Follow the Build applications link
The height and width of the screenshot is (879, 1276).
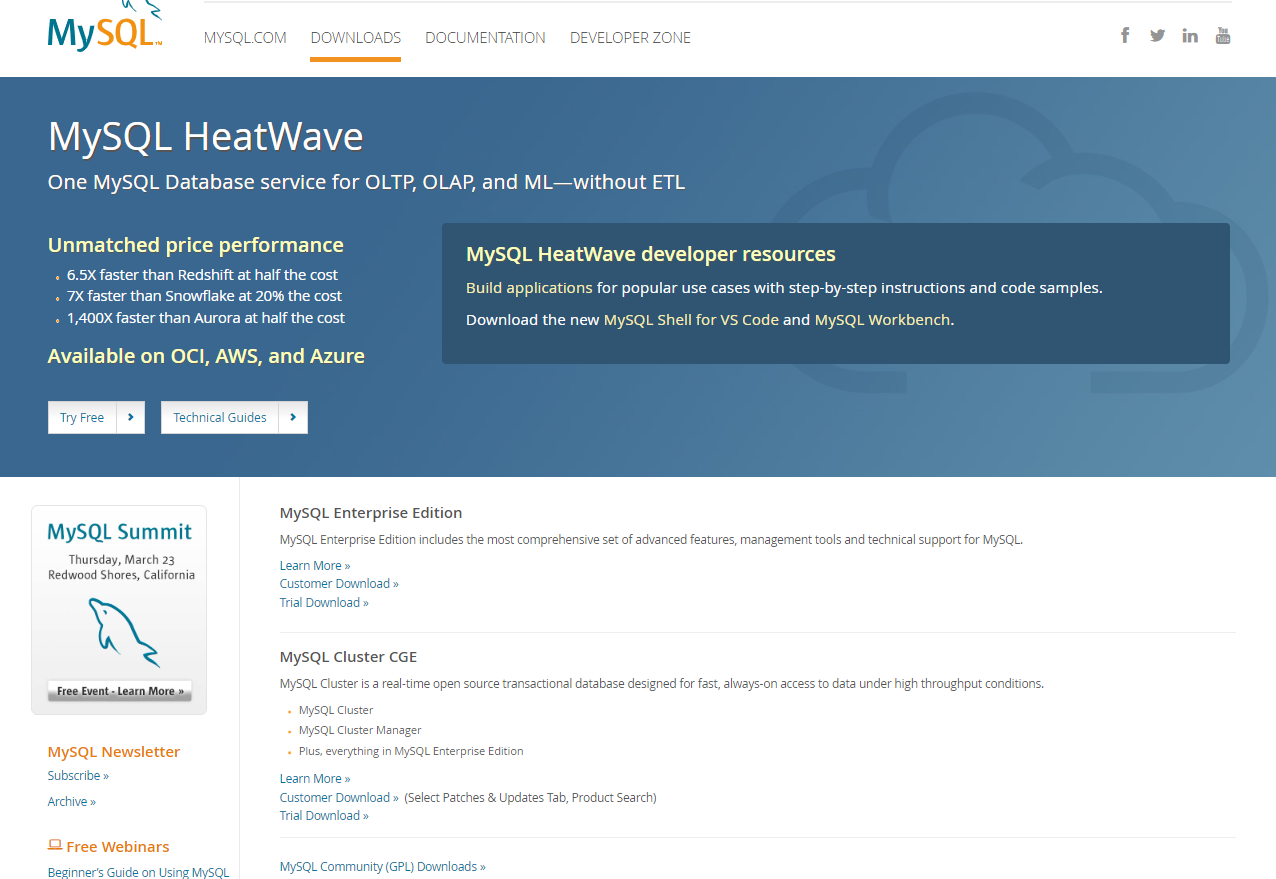[x=529, y=287]
